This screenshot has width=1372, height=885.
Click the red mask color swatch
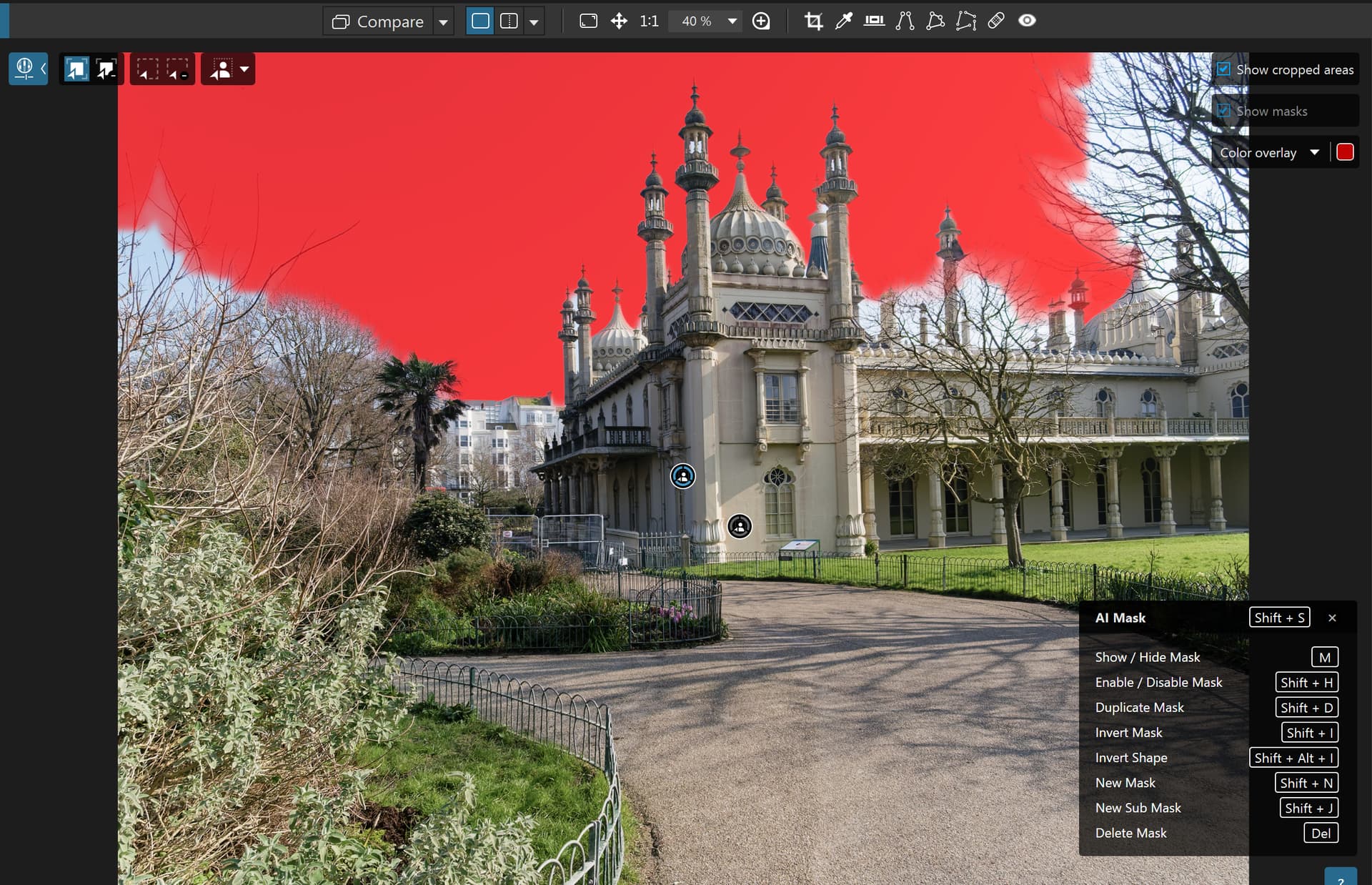1345,152
